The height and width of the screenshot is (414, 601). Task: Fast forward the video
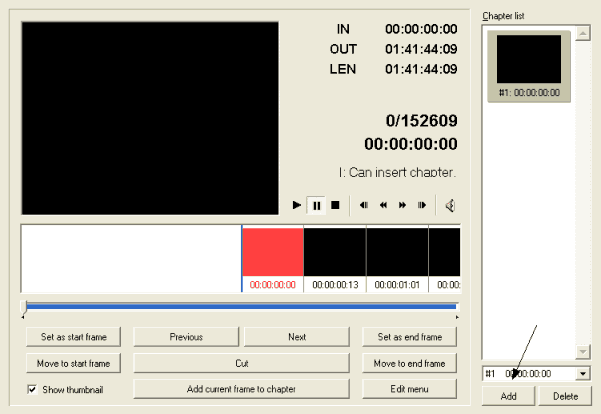coord(402,205)
